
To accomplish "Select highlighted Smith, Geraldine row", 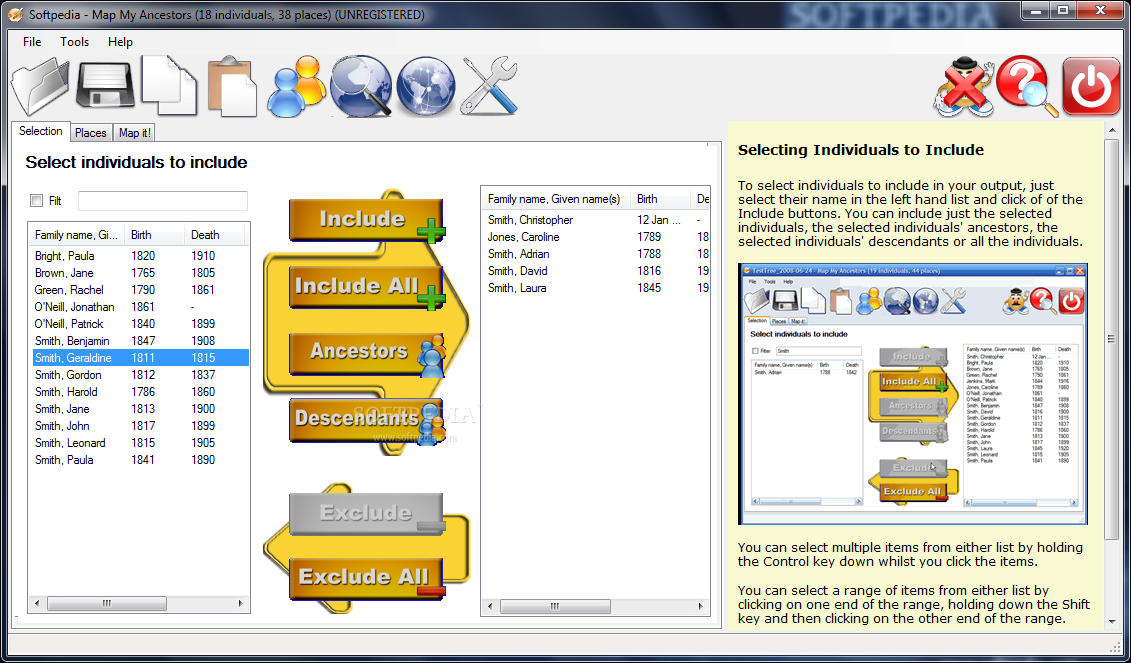I will click(140, 358).
